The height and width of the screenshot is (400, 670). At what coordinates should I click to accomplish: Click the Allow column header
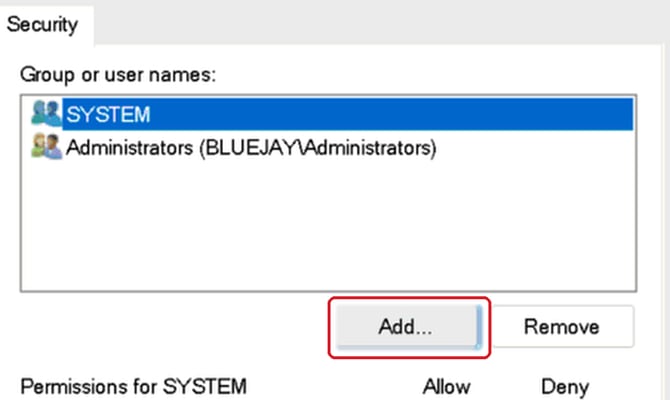447,387
